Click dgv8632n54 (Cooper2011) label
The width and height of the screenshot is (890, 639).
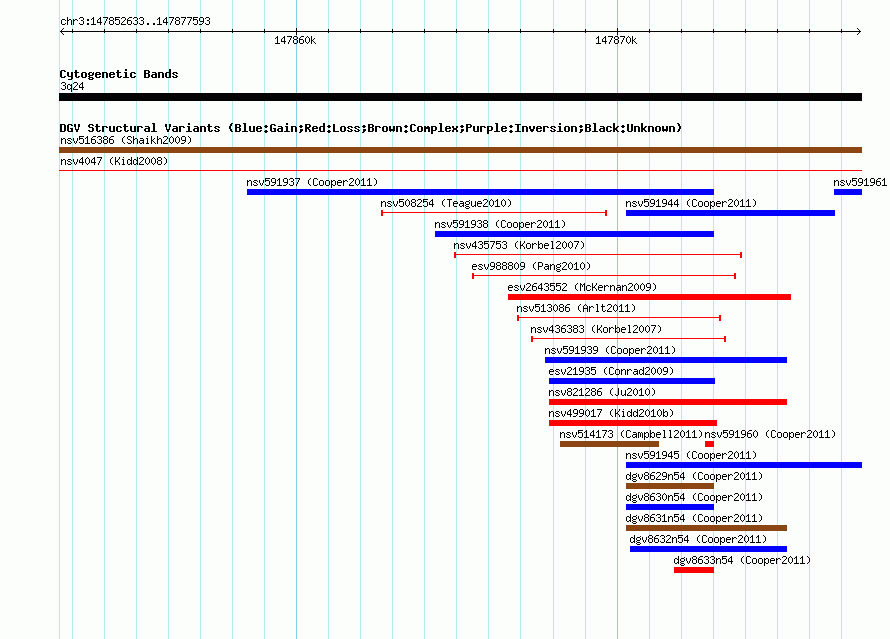698,539
